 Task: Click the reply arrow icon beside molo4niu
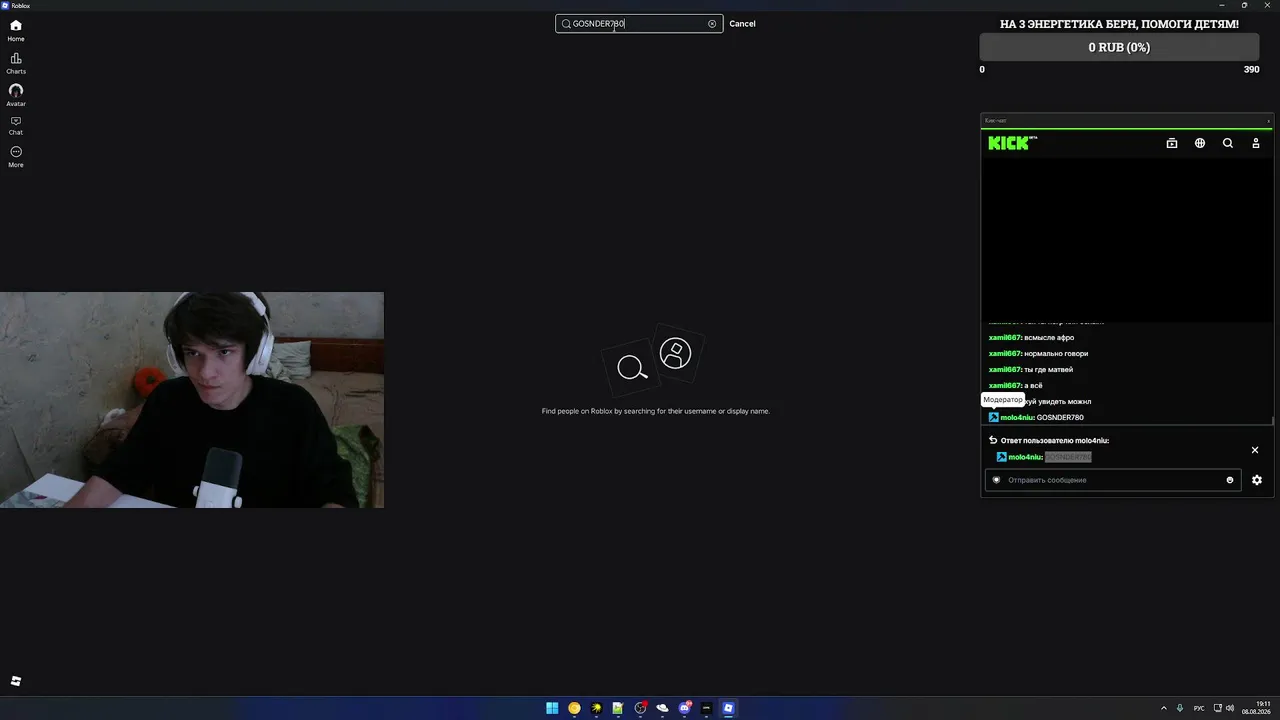pyautogui.click(x=993, y=440)
